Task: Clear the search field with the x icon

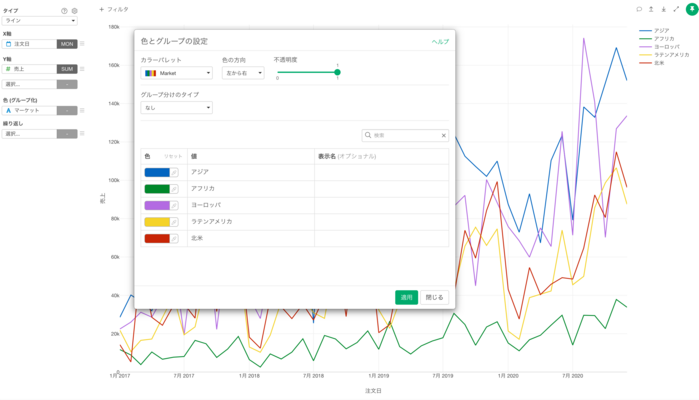Action: pos(444,135)
